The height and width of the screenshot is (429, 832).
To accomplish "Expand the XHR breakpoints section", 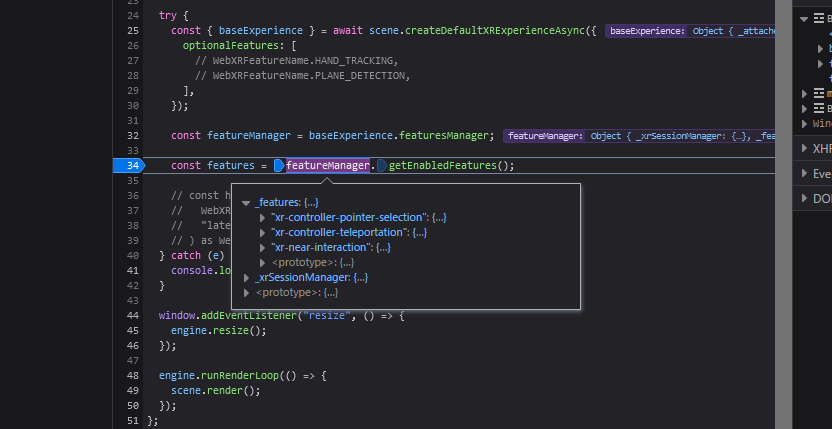I will click(x=804, y=149).
